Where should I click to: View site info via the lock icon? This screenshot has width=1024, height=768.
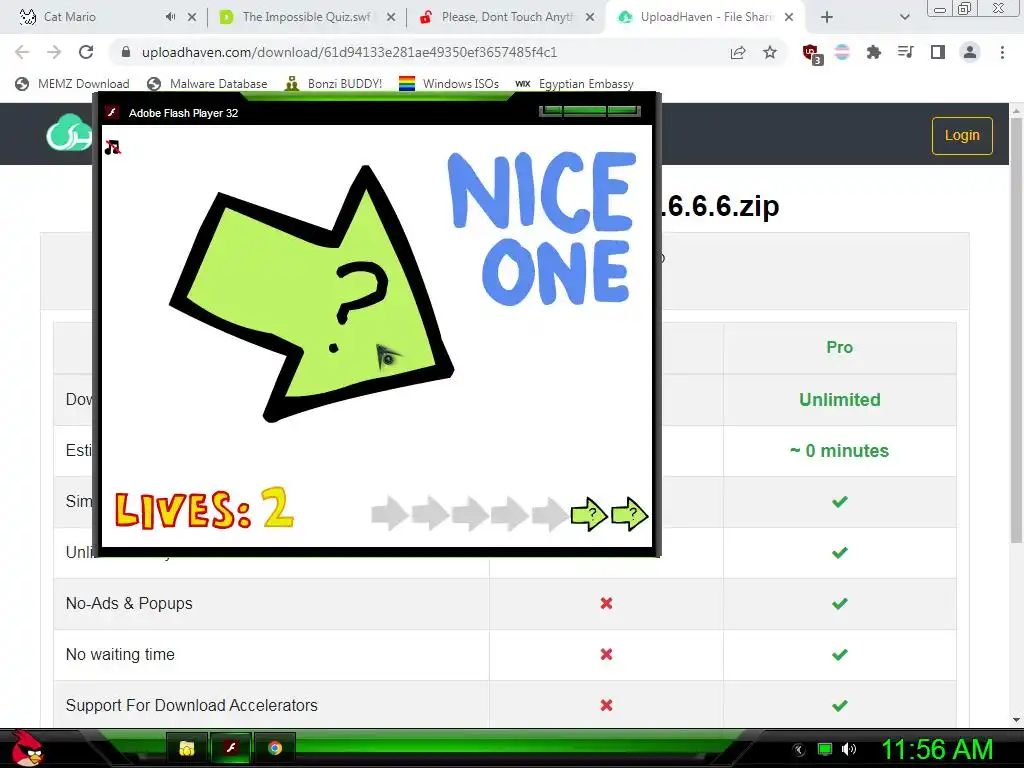click(126, 52)
